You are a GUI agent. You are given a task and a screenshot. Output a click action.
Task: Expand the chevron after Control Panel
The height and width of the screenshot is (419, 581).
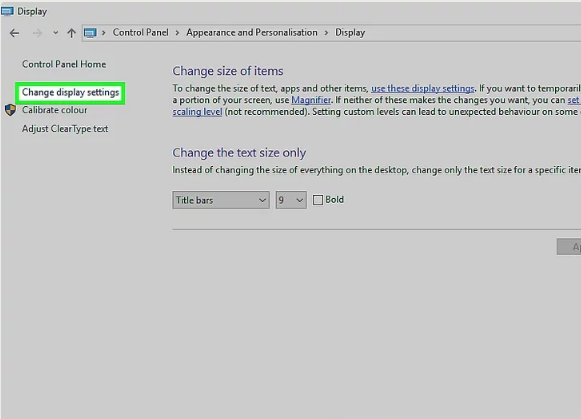coord(177,33)
